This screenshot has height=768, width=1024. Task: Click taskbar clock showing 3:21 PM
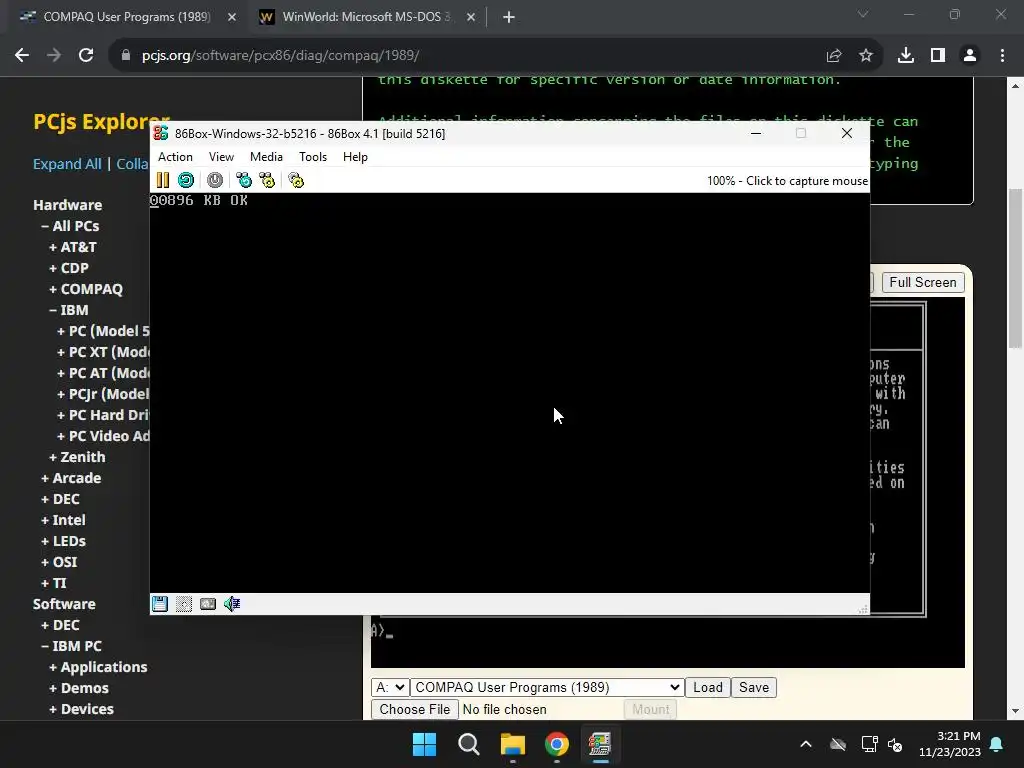pos(950,744)
